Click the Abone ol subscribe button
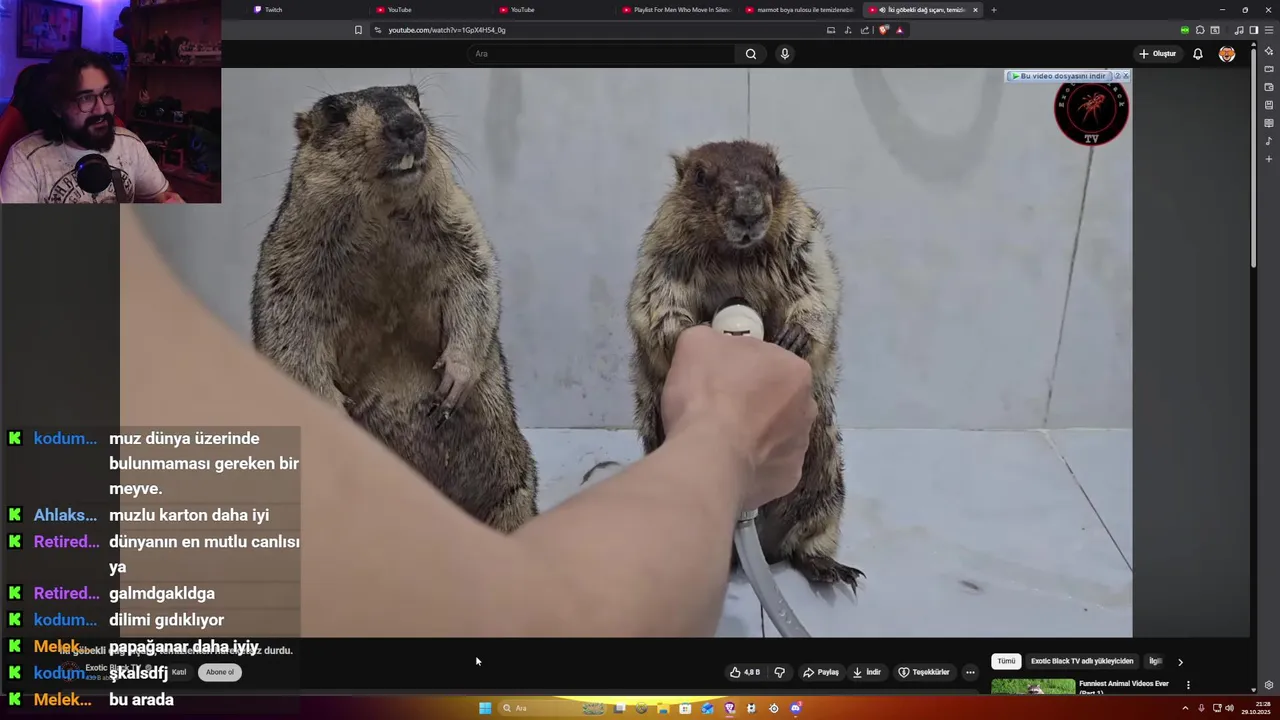 tap(220, 672)
